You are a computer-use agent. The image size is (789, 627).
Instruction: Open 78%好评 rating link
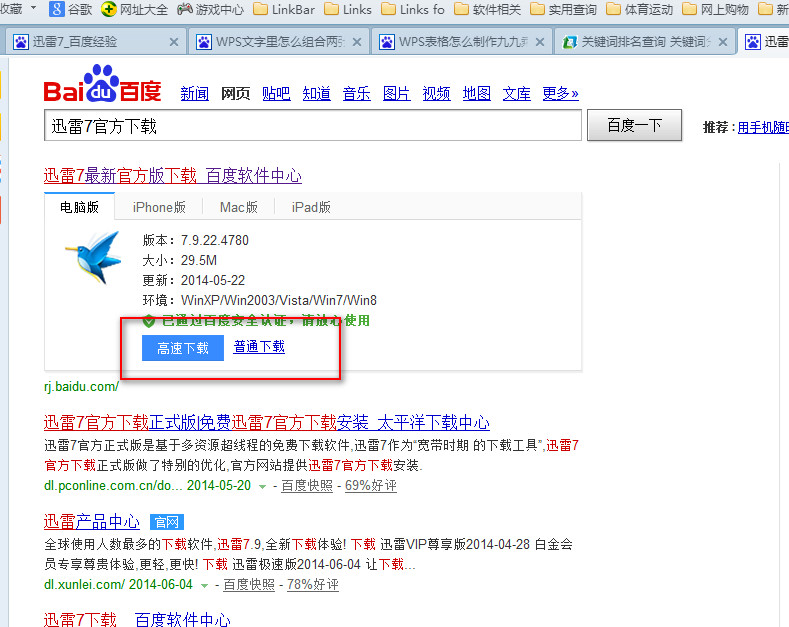tap(313, 585)
